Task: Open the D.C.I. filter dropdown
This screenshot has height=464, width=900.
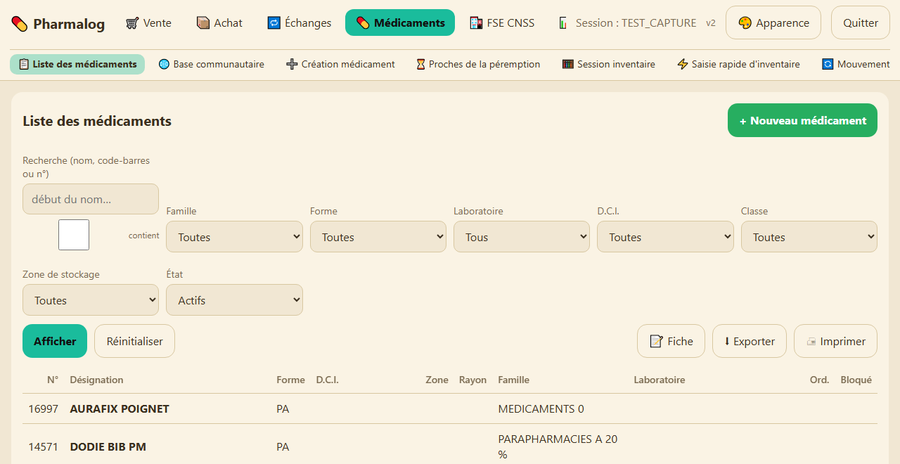Action: tap(665, 237)
